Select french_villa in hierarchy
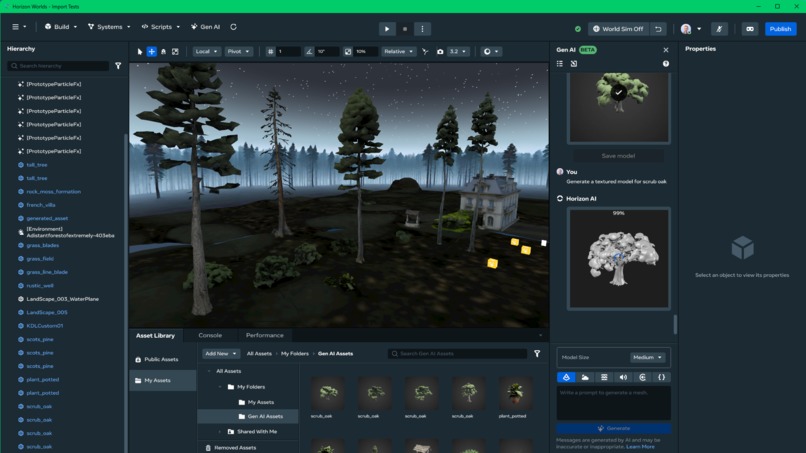806x453 pixels. point(41,205)
